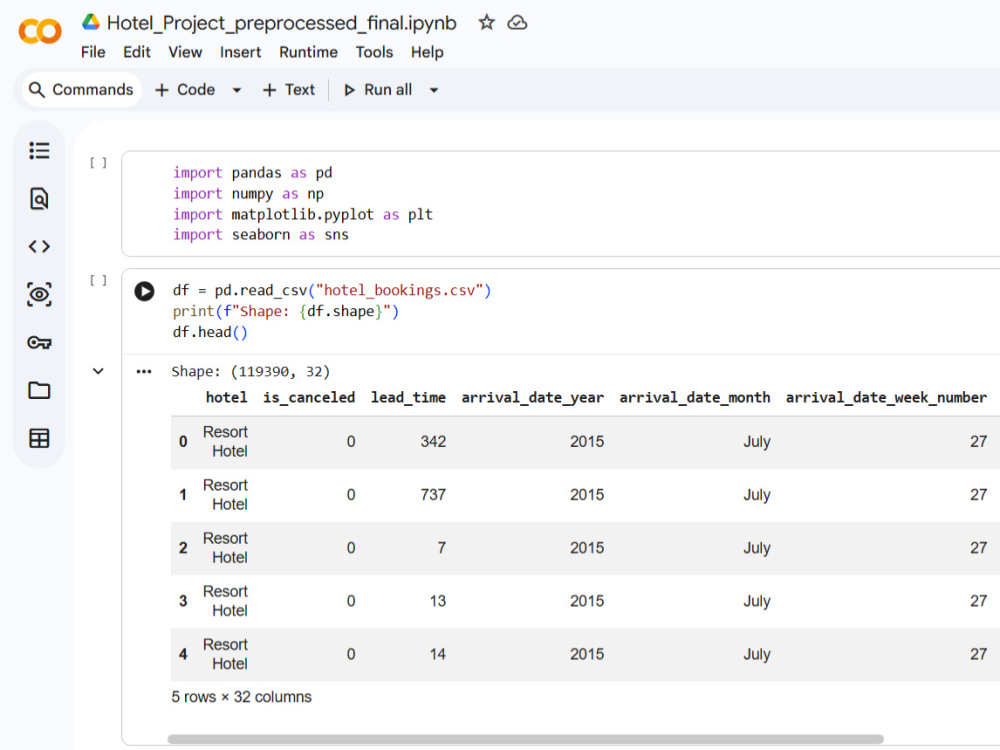This screenshot has height=750, width=1000.
Task: Open the Code insert dropdown arrow
Action: [x=237, y=90]
